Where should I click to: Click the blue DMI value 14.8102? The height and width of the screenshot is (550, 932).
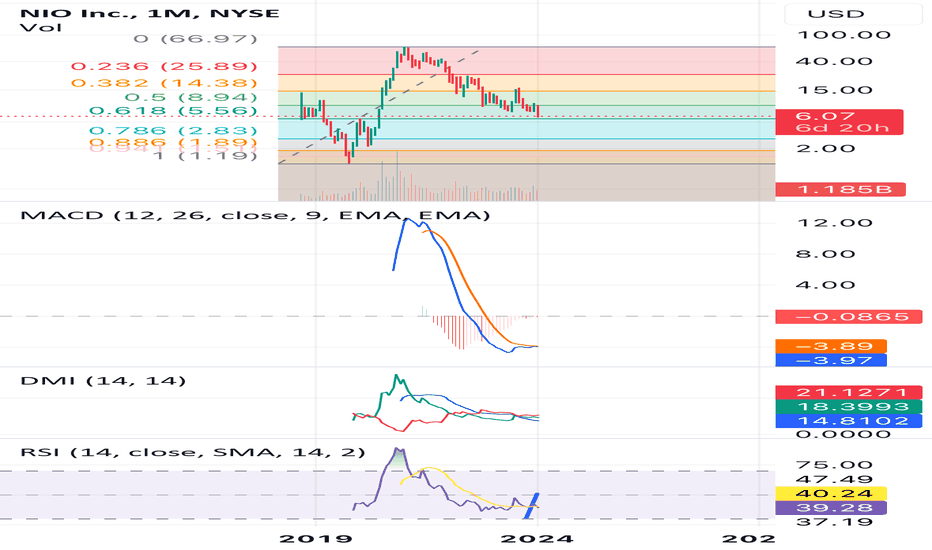(849, 421)
